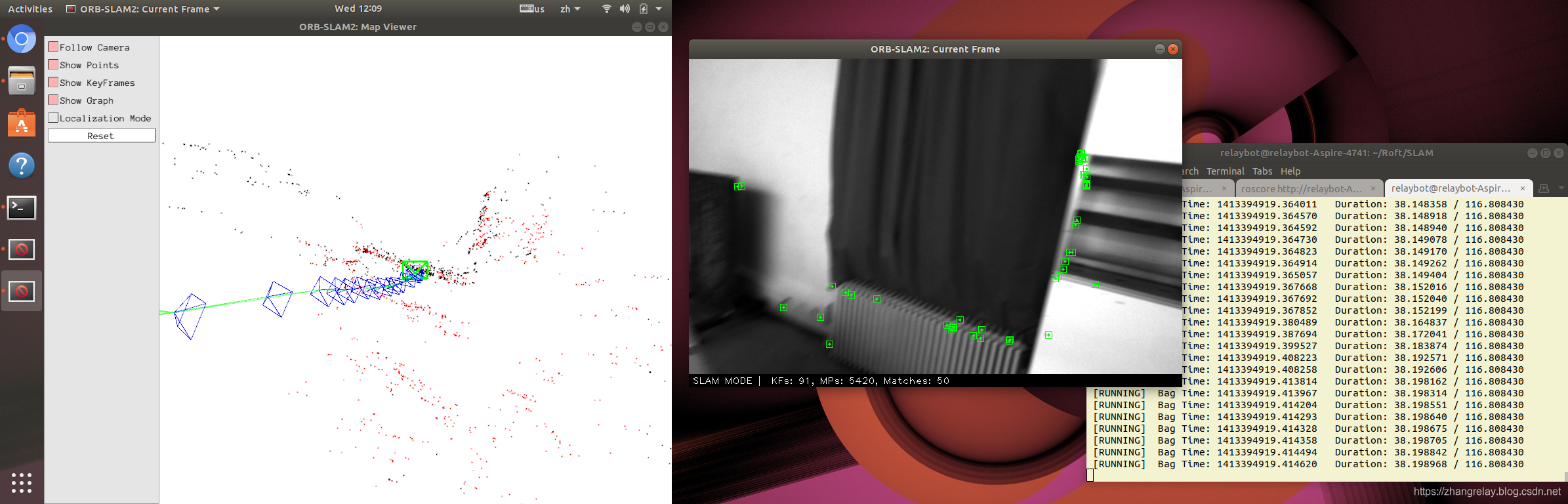Click the volume speaker icon in the top bar
The width and height of the screenshot is (1568, 504).
[x=625, y=9]
